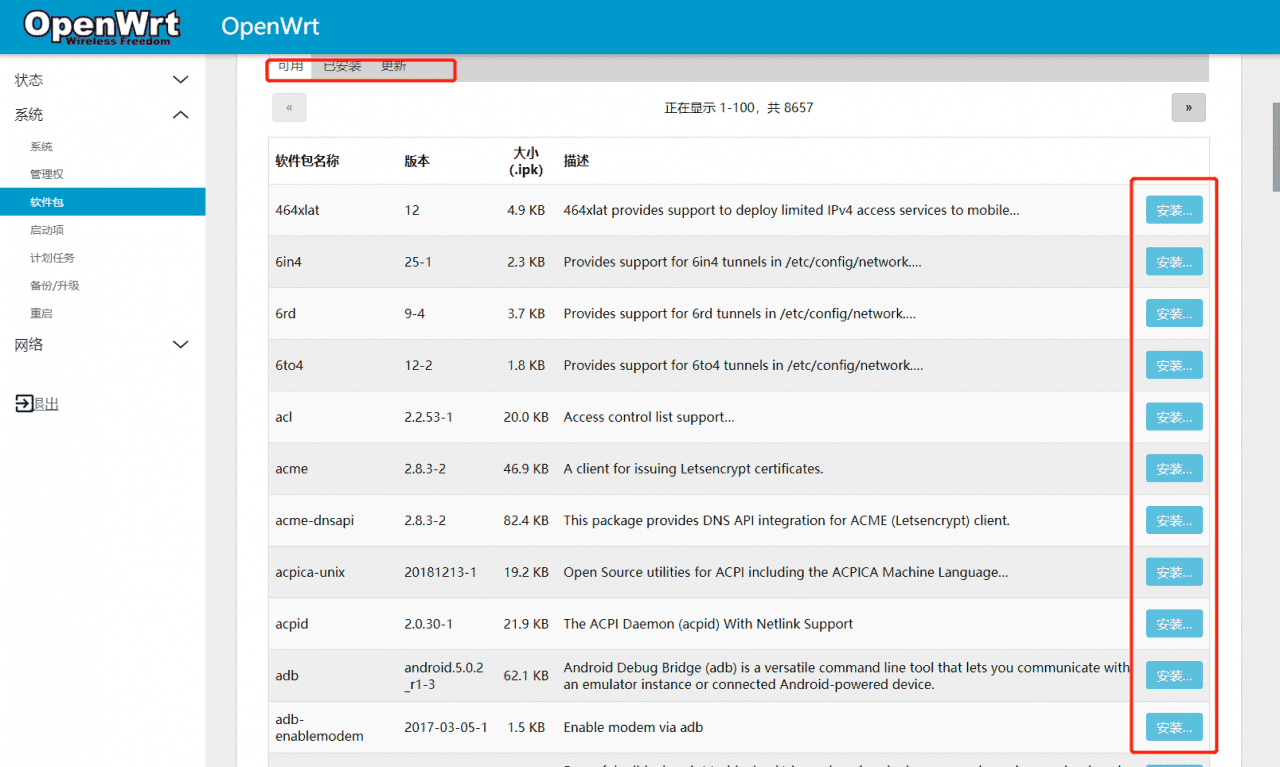Switch to the 更新 tab
Screen dimensions: 1280x767
[392, 66]
